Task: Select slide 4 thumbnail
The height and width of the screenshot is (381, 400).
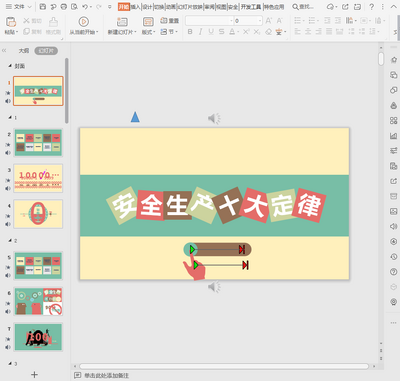Action: pyautogui.click(x=38, y=214)
